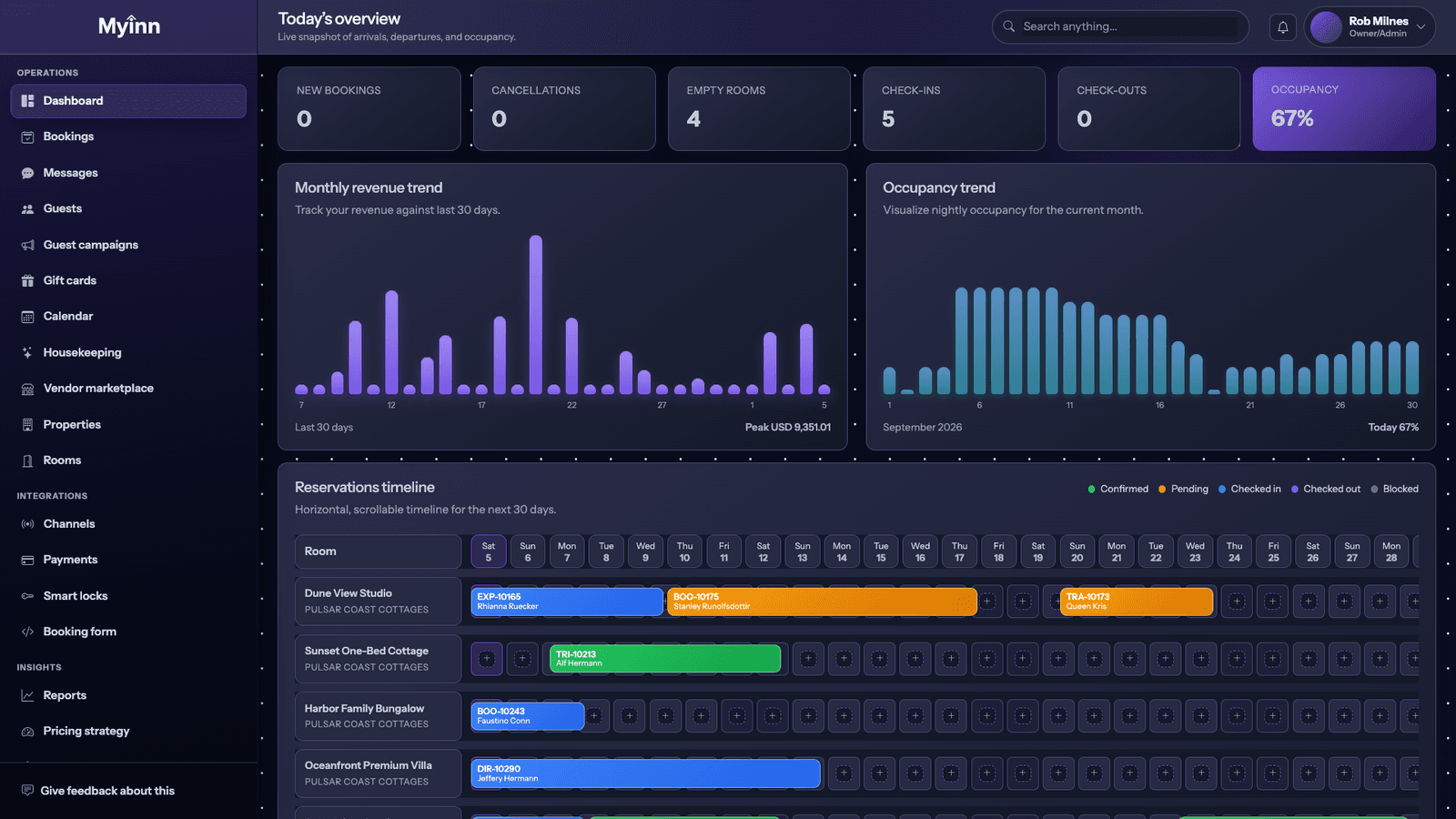This screenshot has height=819, width=1456.
Task: Click the Dune View Studio room row
Action: click(x=378, y=602)
